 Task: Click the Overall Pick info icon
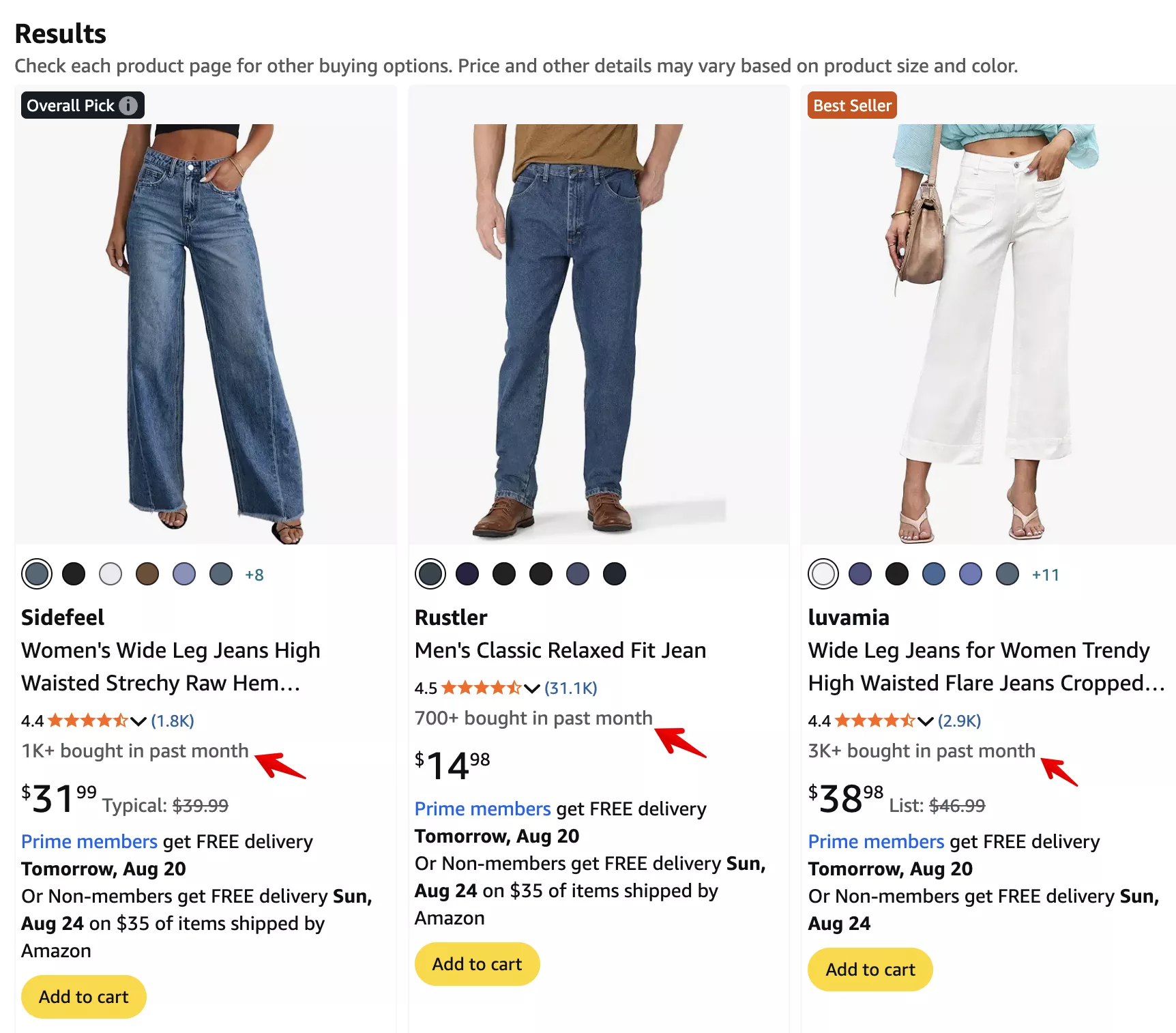[128, 106]
